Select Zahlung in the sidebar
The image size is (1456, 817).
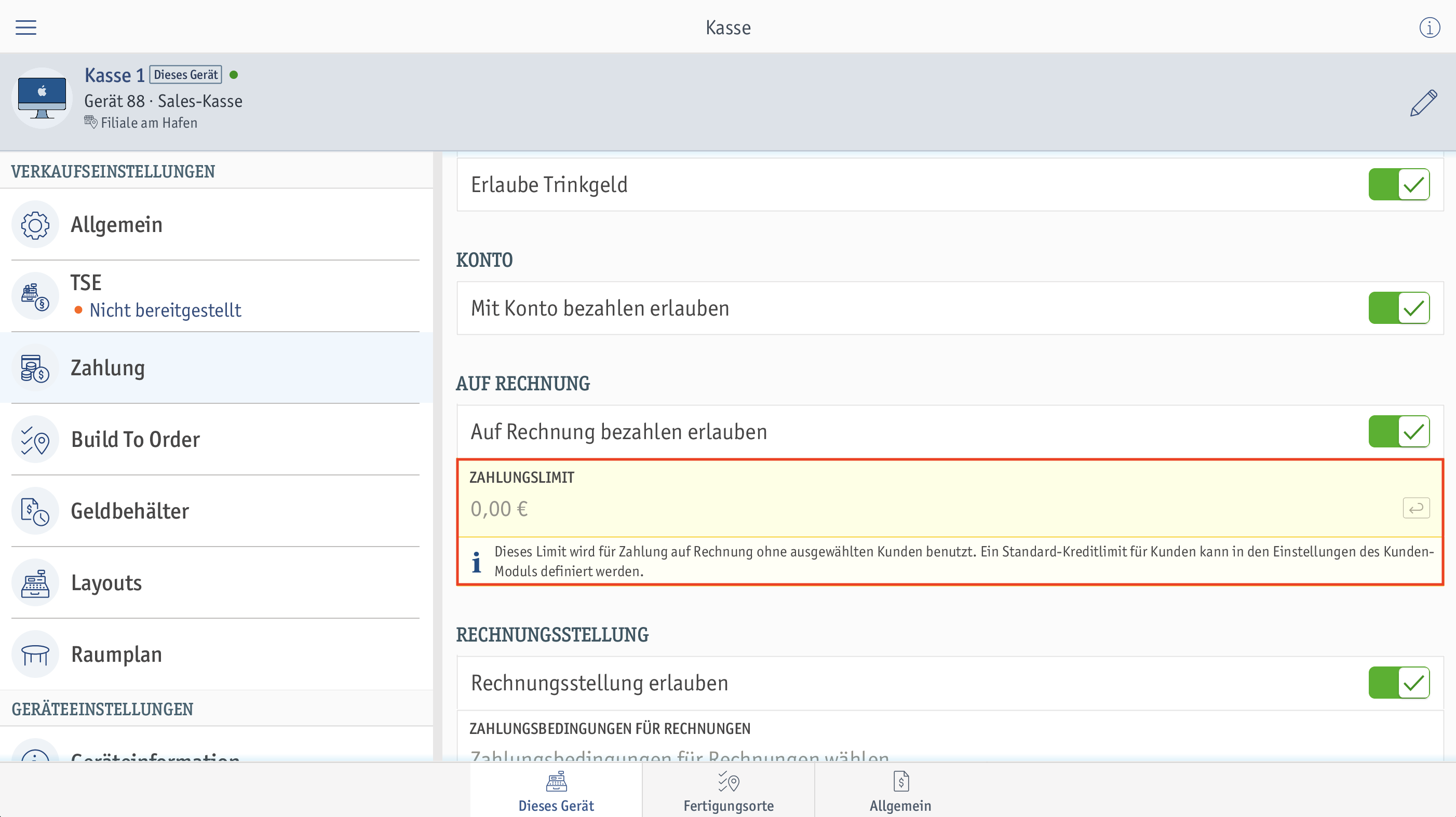coord(215,368)
